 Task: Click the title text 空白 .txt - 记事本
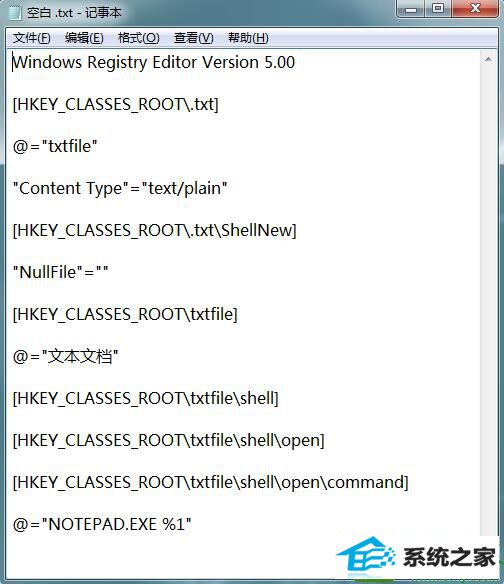[74, 13]
